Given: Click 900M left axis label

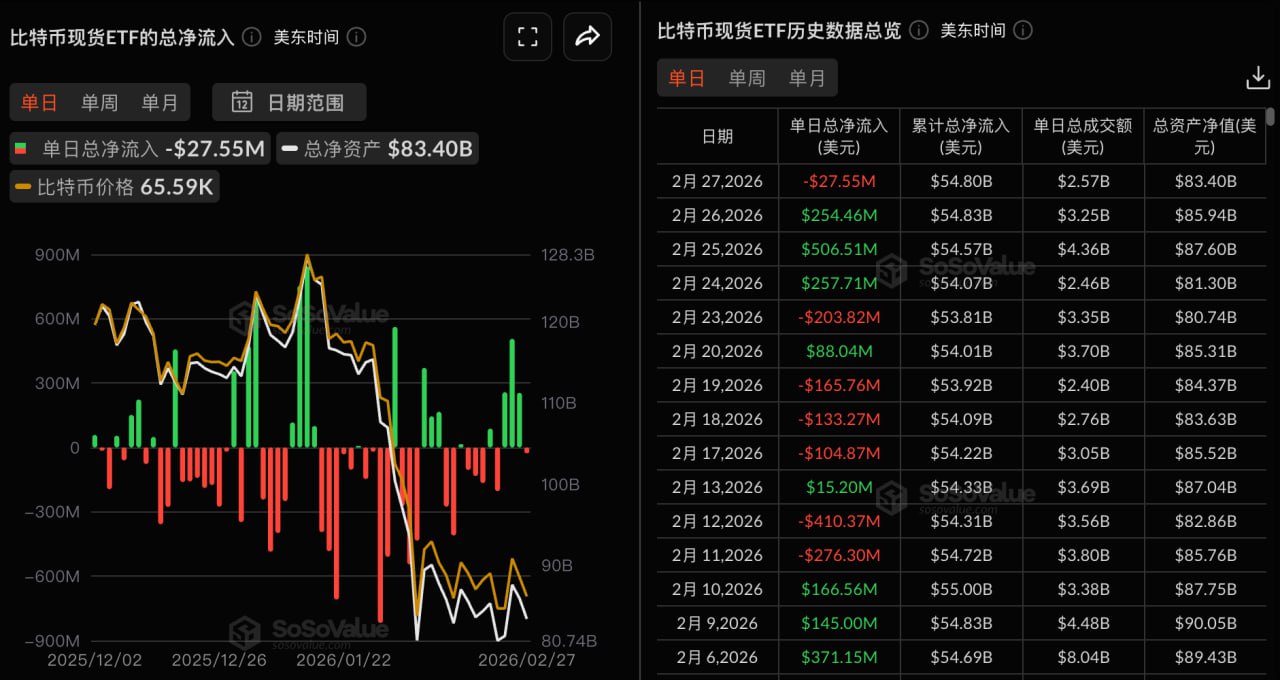Looking at the screenshot, I should [57, 255].
